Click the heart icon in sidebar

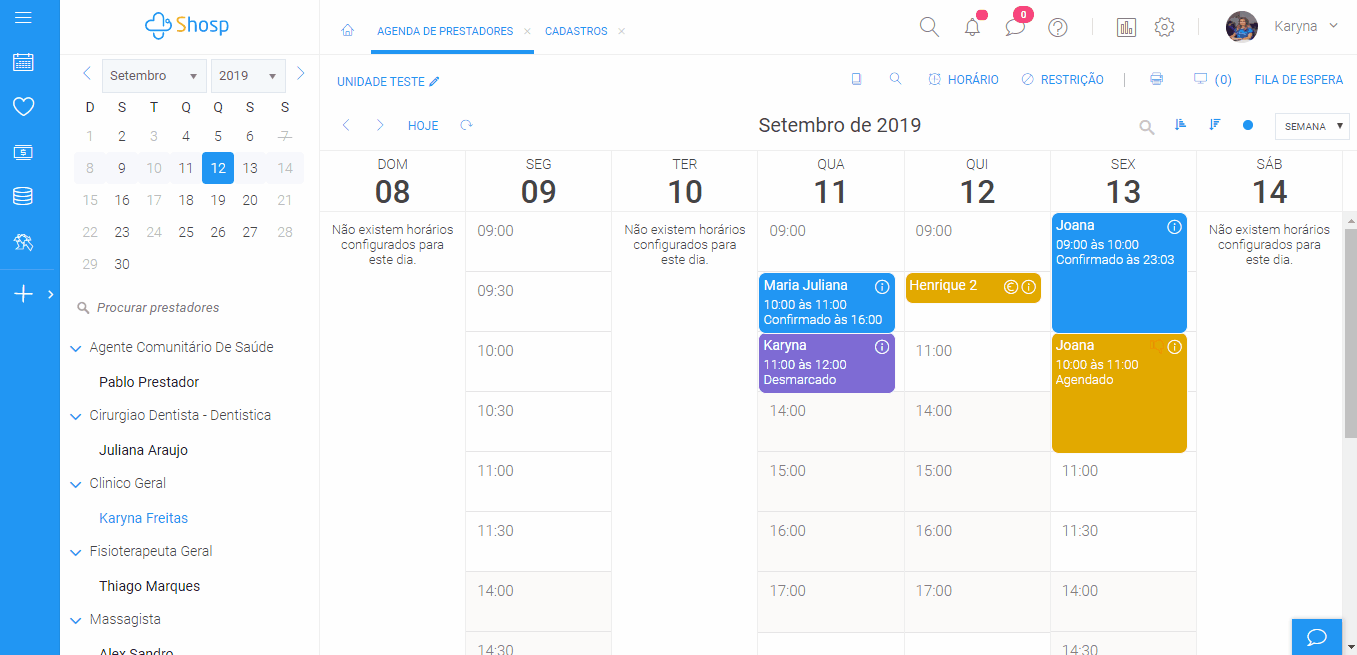coord(23,106)
